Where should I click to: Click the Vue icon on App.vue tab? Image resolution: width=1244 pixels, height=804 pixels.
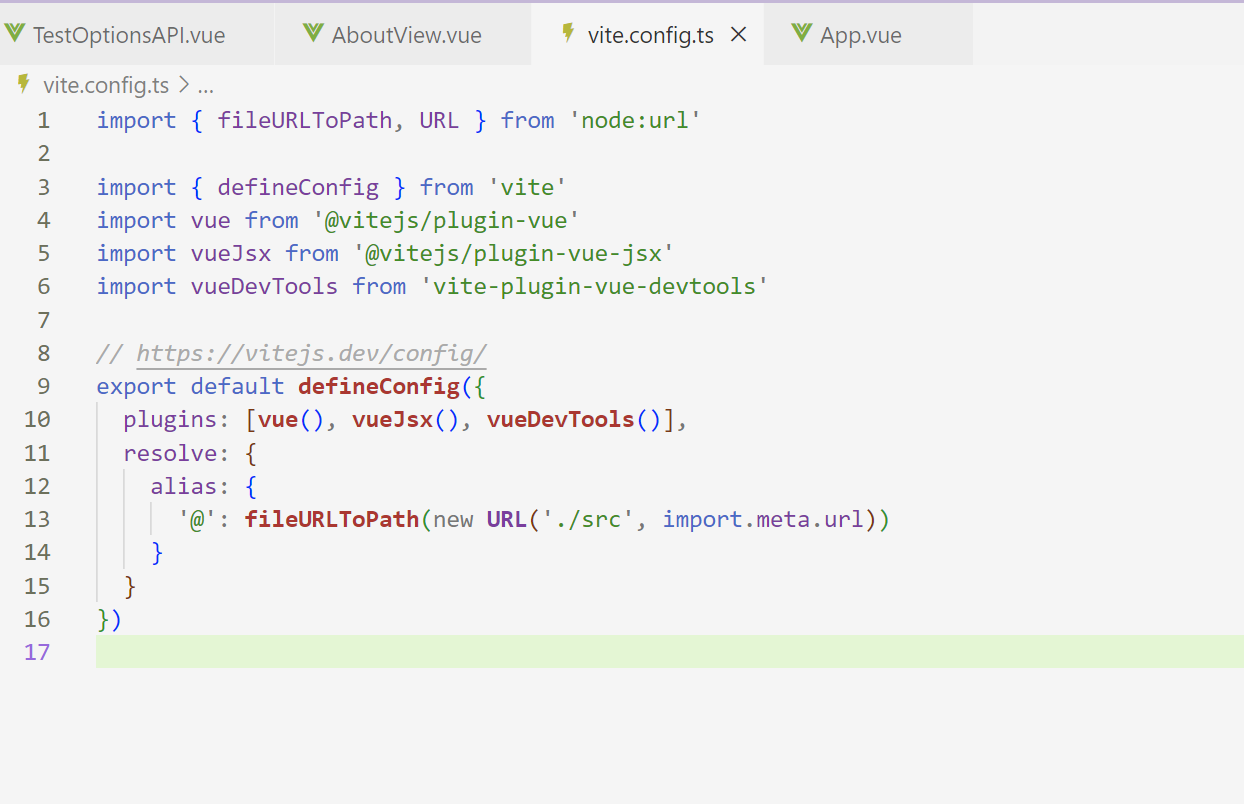pos(802,34)
